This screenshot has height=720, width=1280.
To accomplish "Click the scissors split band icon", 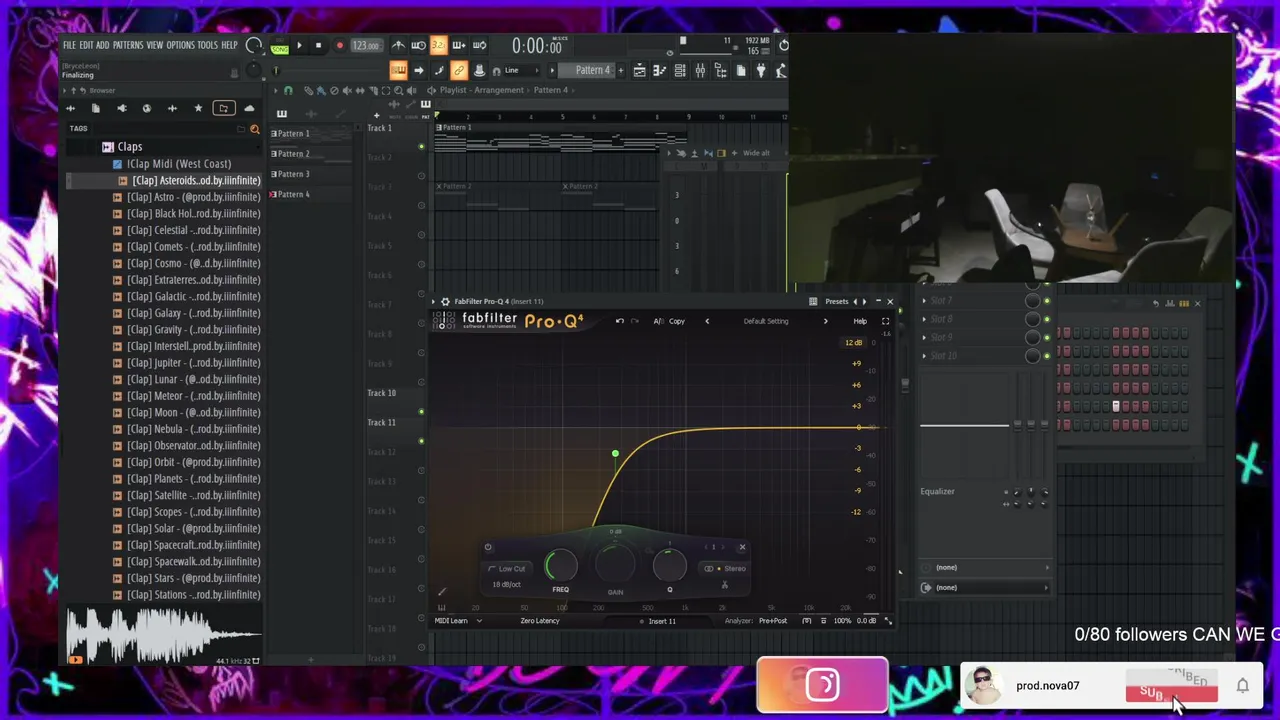I will click(725, 585).
